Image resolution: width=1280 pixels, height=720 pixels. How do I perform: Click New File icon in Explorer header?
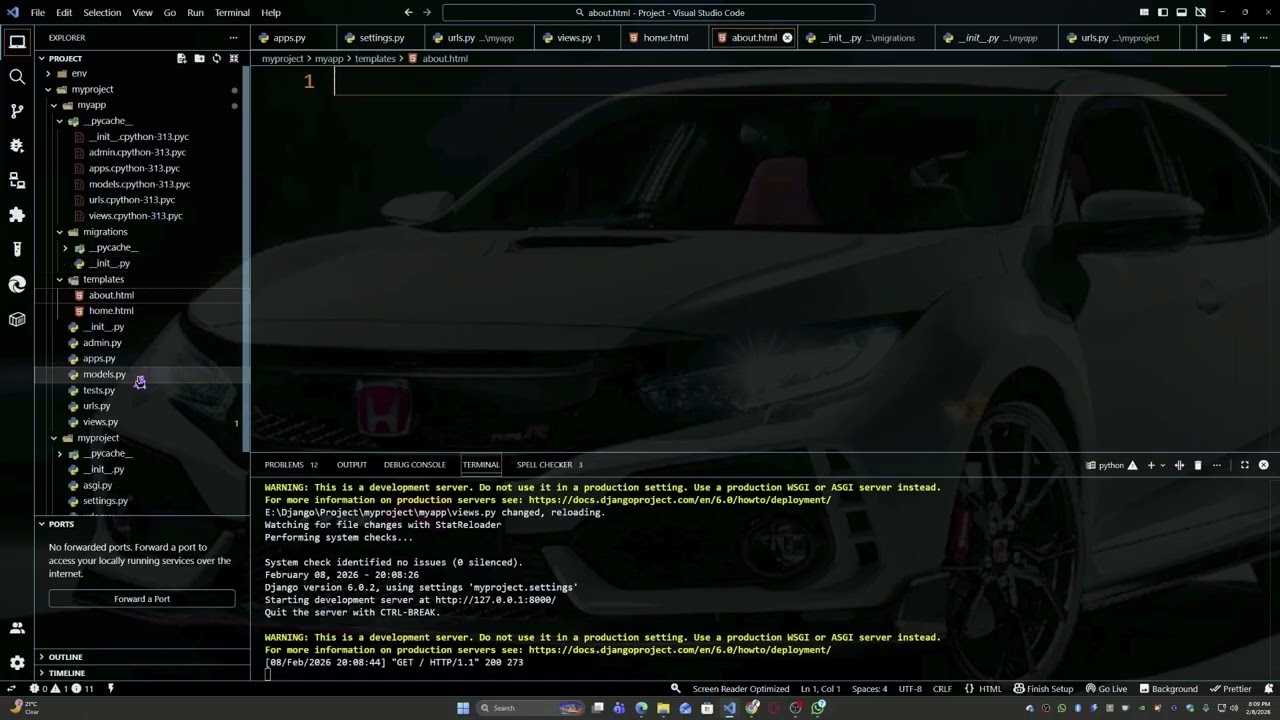(x=181, y=58)
